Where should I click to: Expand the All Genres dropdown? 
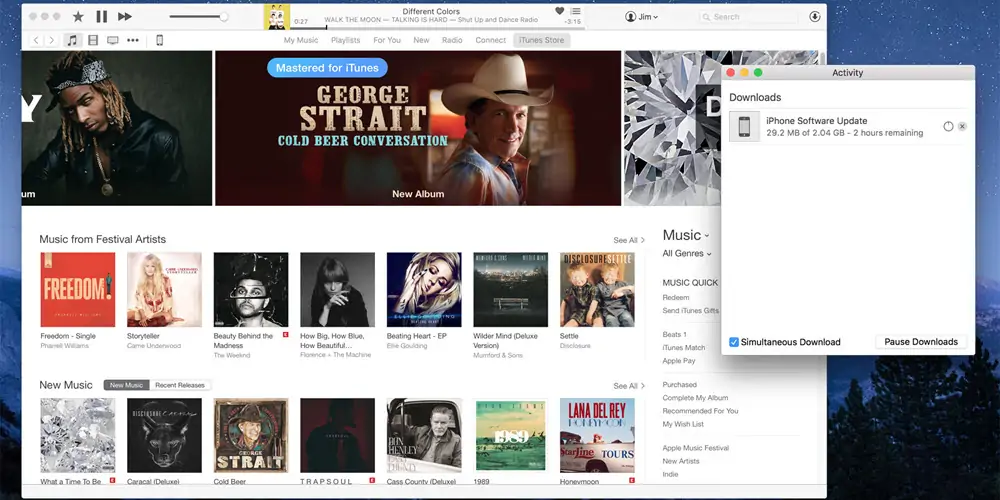click(x=687, y=253)
